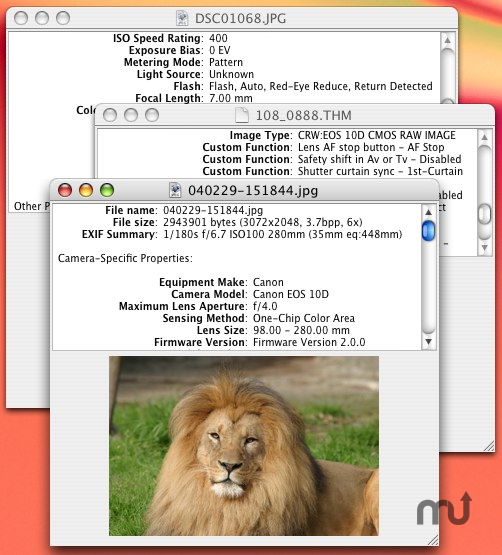Click the resize grip of 108_0888.THM window

tap(489, 446)
